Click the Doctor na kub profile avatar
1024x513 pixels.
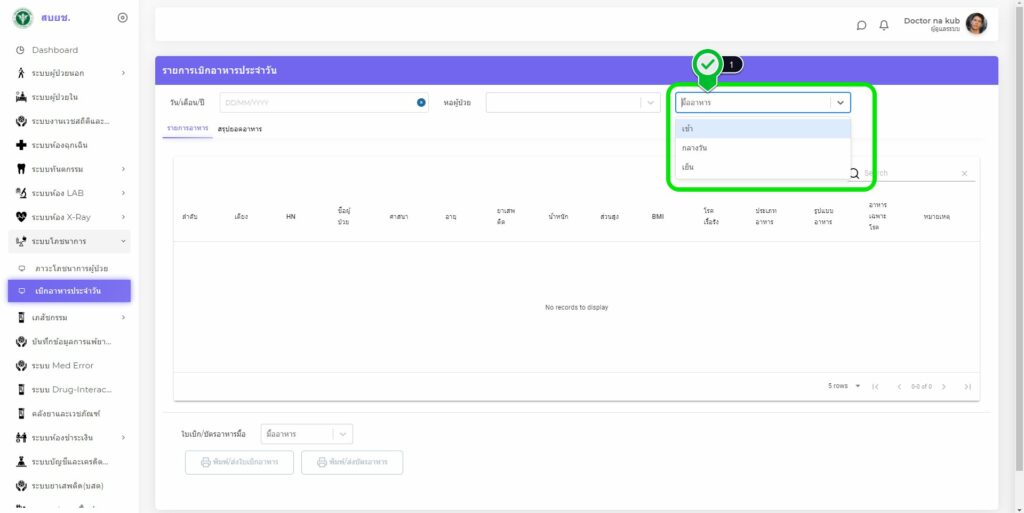click(x=976, y=24)
